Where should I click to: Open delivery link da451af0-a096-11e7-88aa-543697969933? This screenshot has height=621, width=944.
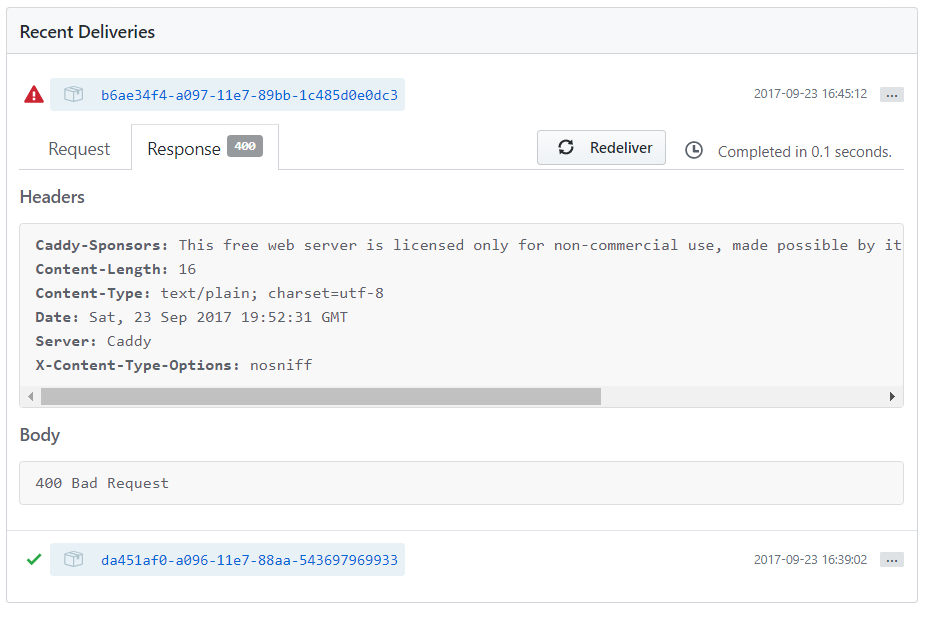coord(249,559)
